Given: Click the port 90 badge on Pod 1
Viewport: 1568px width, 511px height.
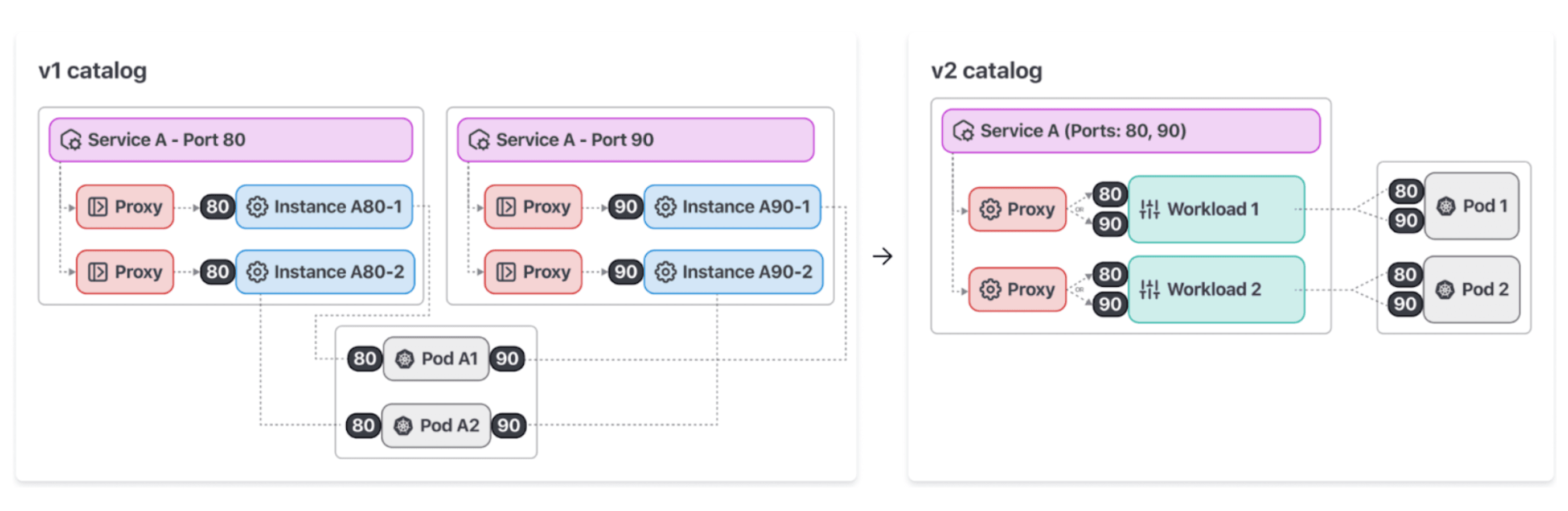Looking at the screenshot, I should coord(1406,221).
